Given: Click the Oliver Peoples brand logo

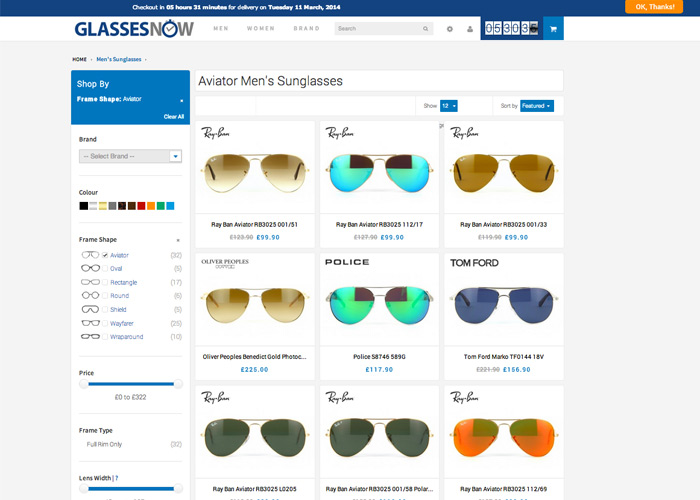Looking at the screenshot, I should 225,263.
